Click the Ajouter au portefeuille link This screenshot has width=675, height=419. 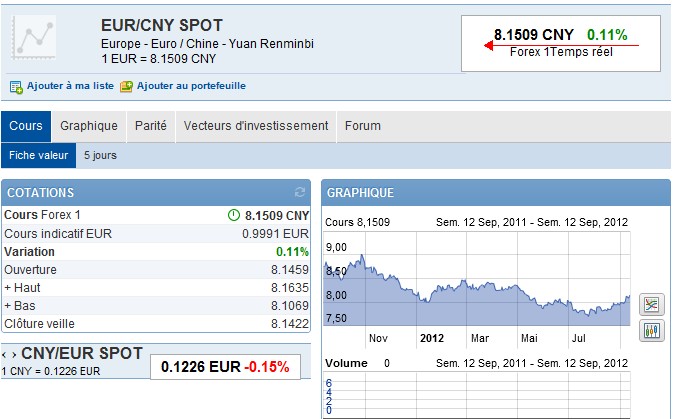click(x=191, y=86)
